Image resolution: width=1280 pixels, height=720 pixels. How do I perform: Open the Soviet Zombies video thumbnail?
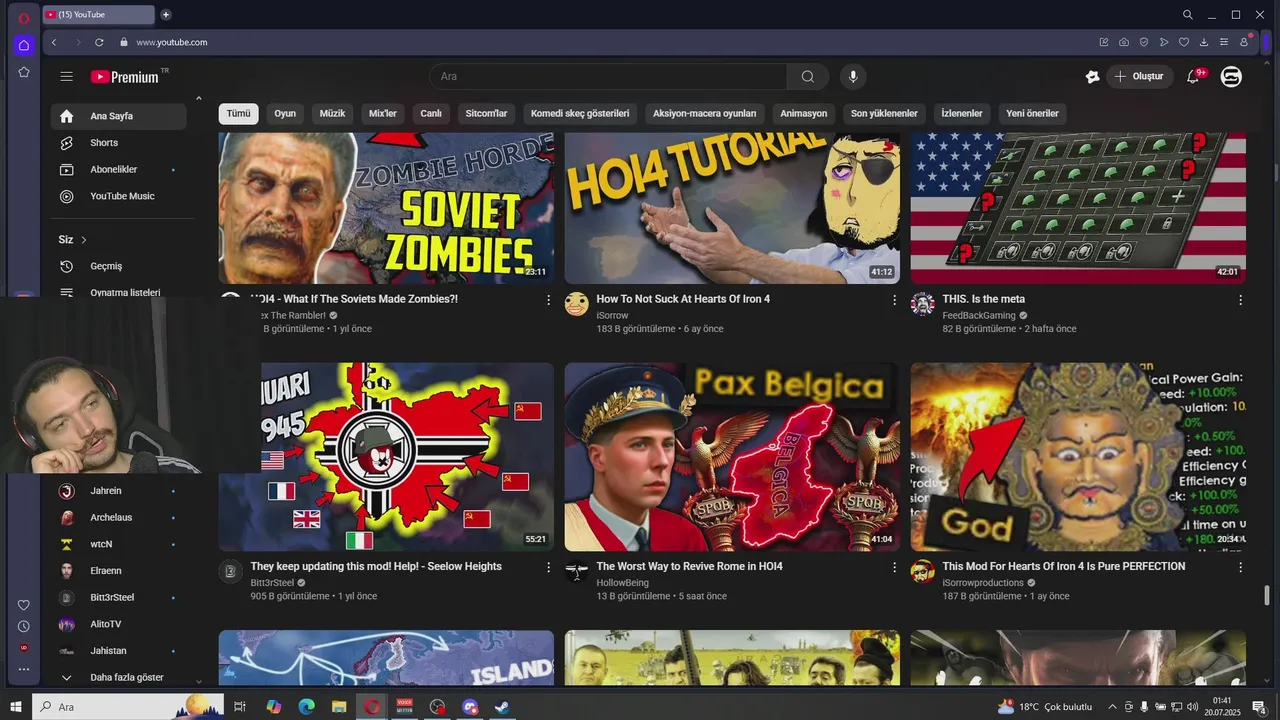(386, 208)
